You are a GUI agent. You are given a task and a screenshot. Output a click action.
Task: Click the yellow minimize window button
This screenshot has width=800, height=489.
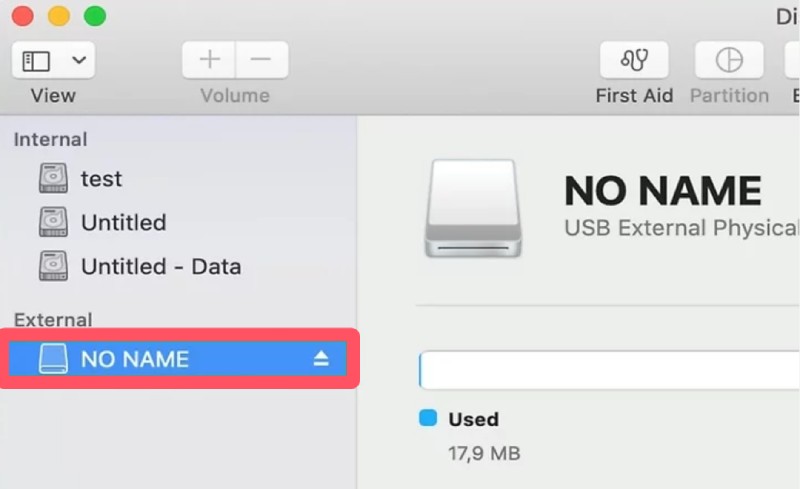click(x=59, y=16)
